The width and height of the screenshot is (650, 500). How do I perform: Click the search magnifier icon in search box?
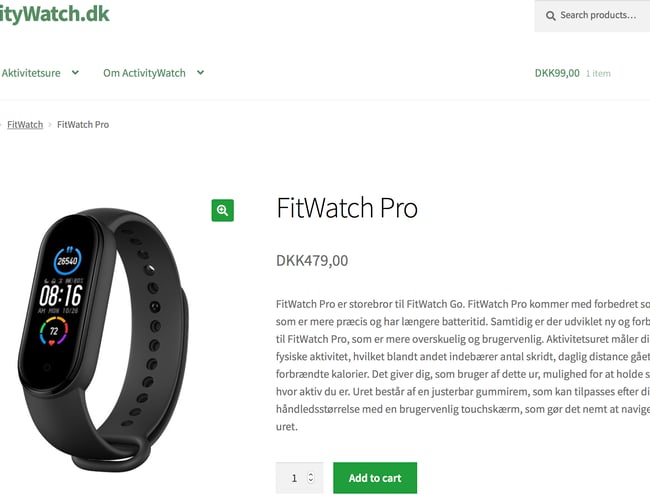551,16
